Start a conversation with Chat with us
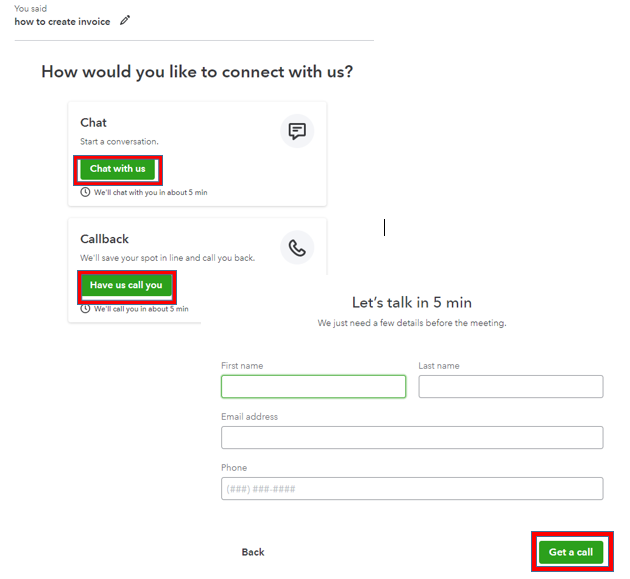 click(x=118, y=169)
